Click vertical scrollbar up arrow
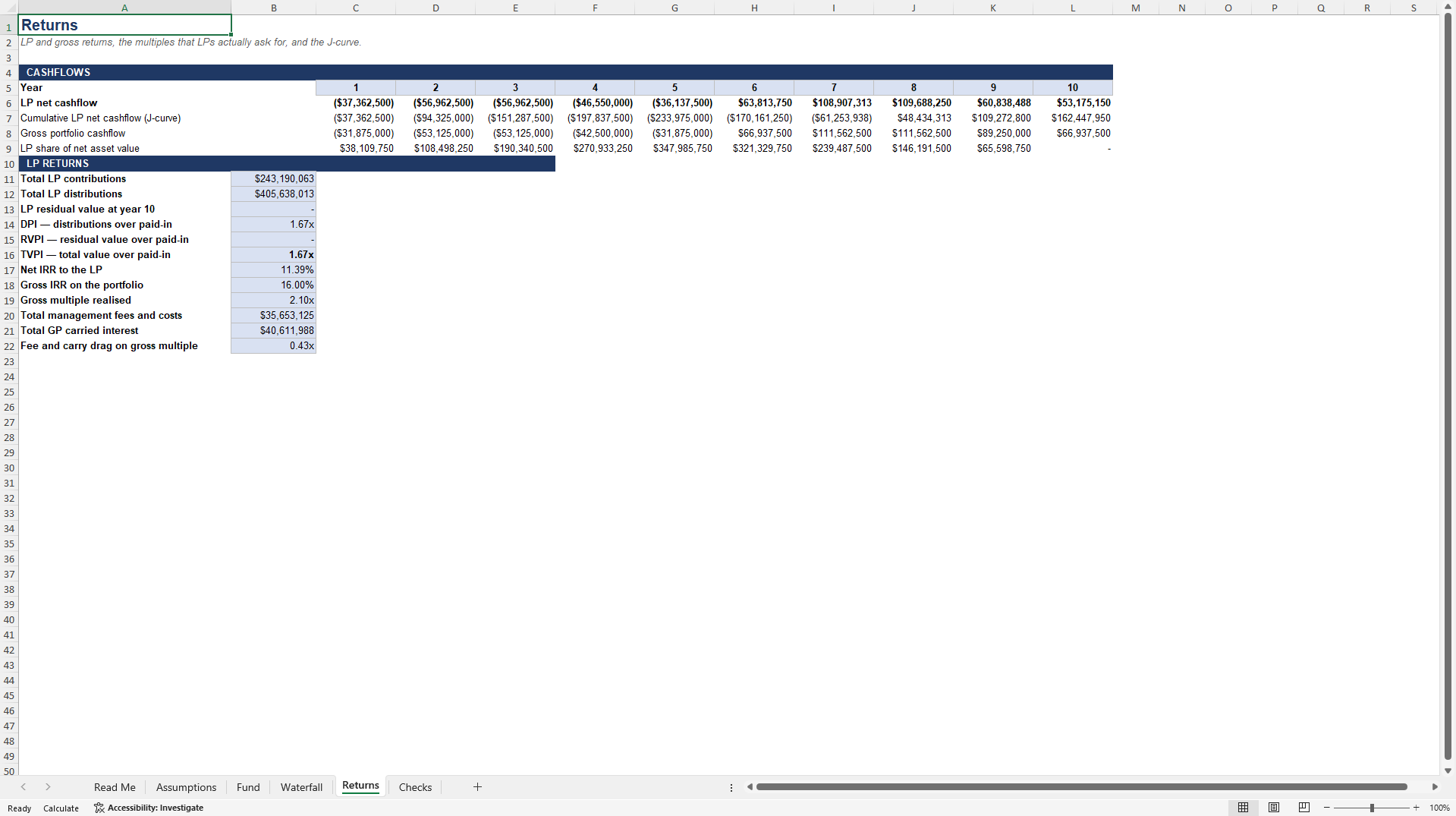Image resolution: width=1456 pixels, height=816 pixels. click(1448, 7)
